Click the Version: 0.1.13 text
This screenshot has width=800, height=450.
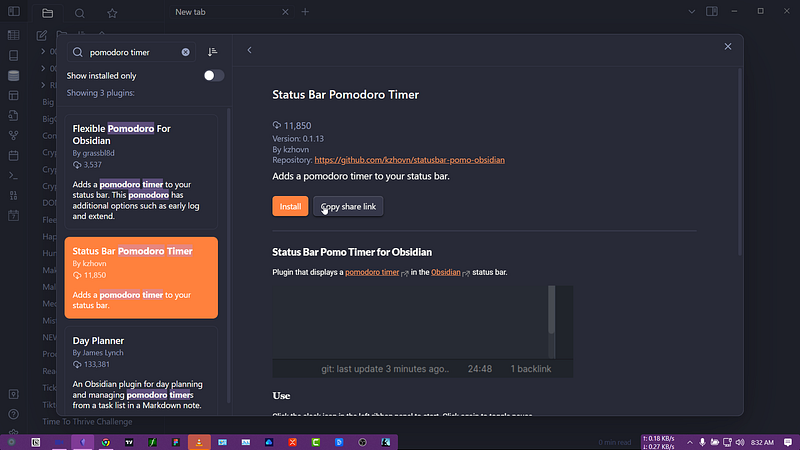point(298,139)
